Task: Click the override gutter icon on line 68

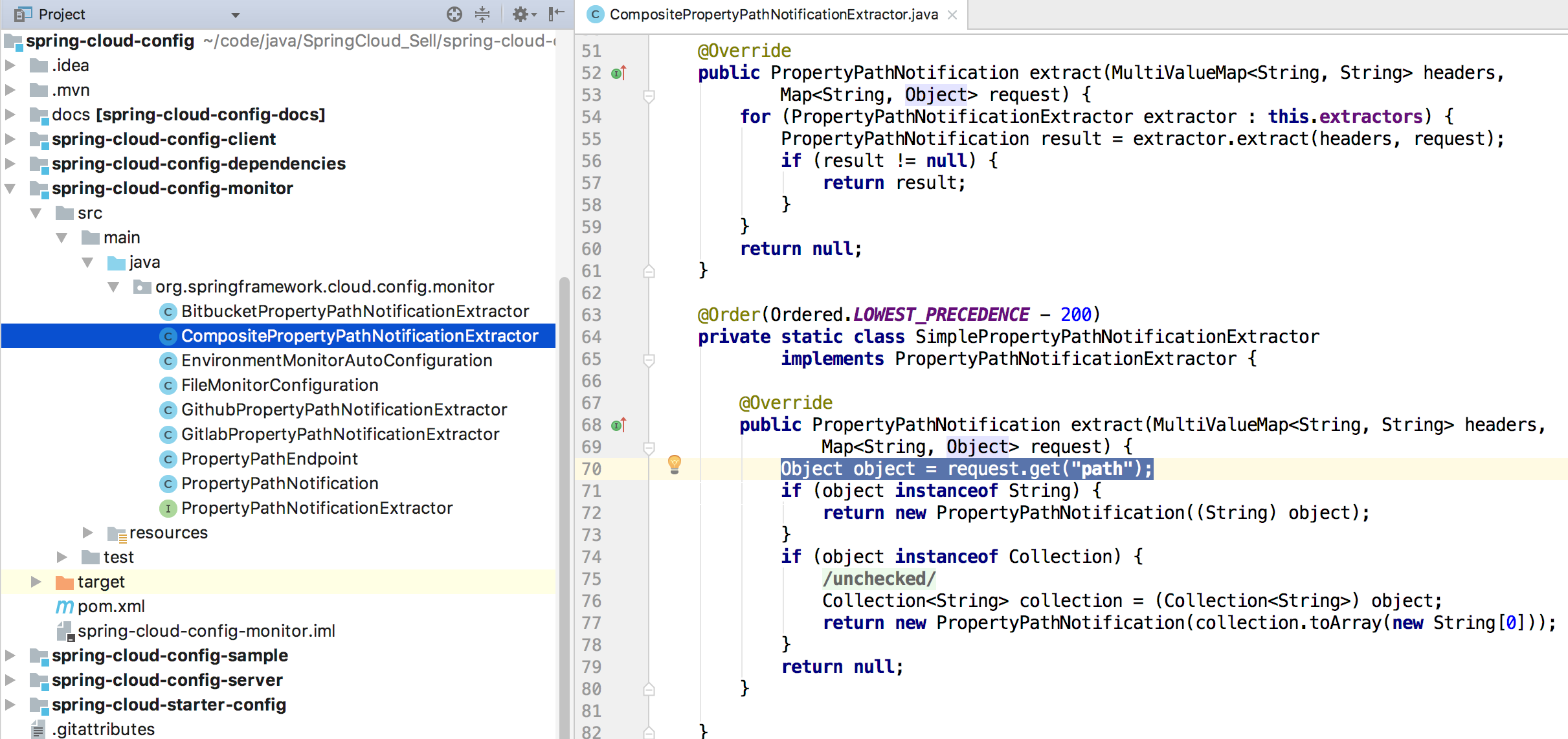Action: click(x=618, y=425)
